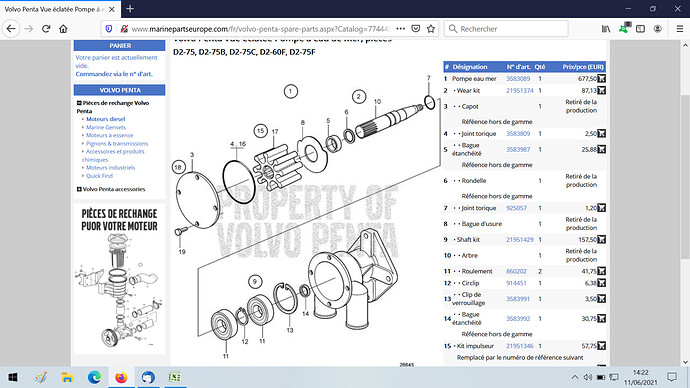This screenshot has height=388, width=690.
Task: Show hidden system tray icons chevron
Action: point(575,377)
